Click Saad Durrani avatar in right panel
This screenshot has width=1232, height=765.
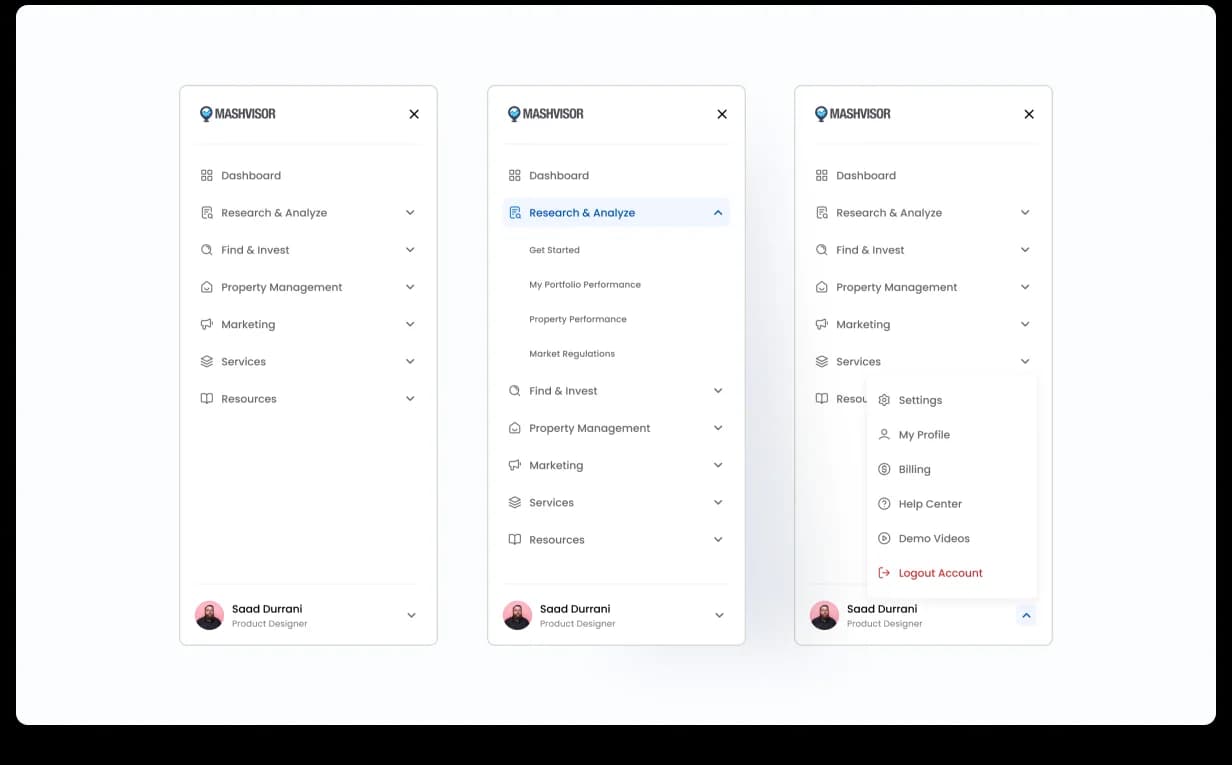[x=824, y=615]
